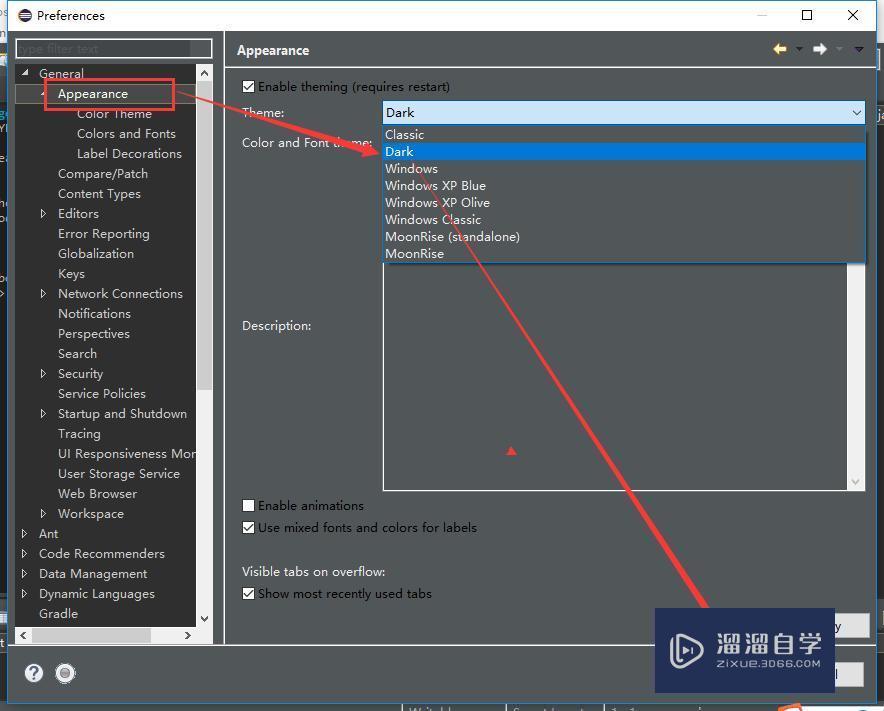Image resolution: width=884 pixels, height=711 pixels.
Task: Click the help question mark icon
Action: coord(34,673)
